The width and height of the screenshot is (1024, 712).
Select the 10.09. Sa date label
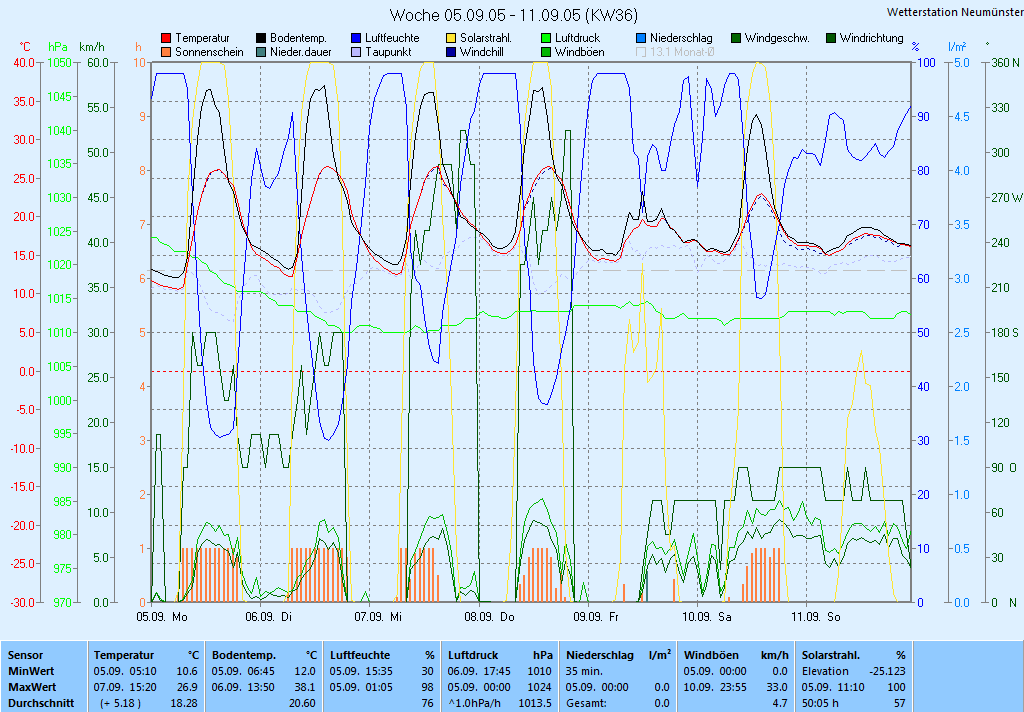pos(707,617)
